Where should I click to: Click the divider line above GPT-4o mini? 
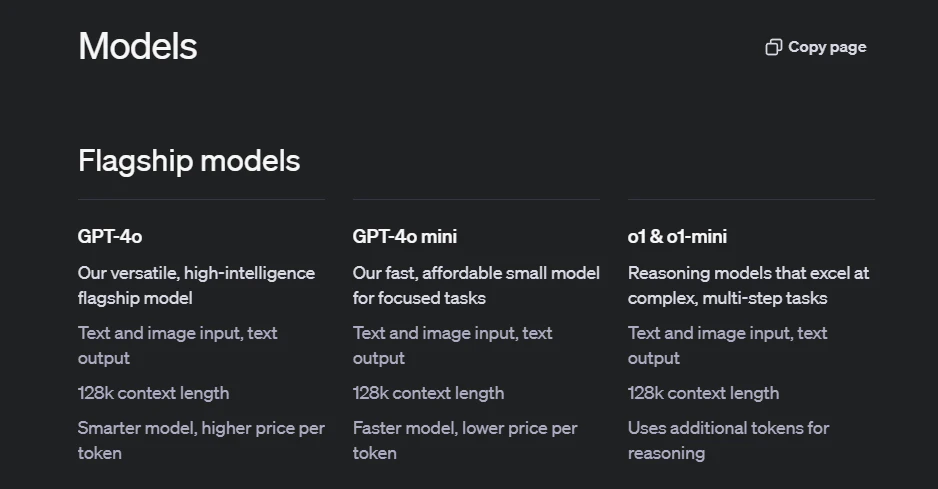tap(476, 199)
